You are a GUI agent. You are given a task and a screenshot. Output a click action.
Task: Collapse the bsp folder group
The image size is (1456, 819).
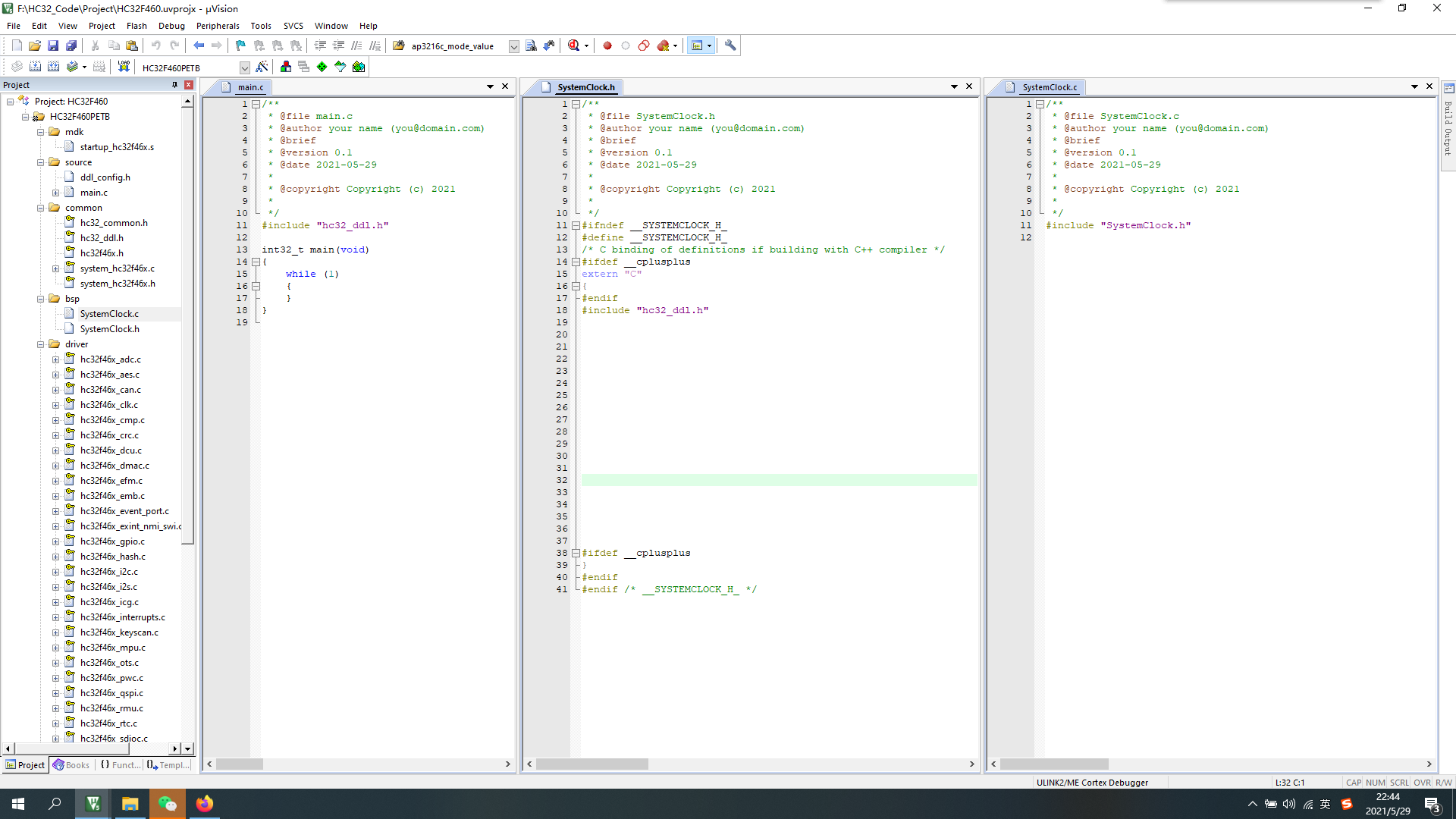[x=41, y=299]
